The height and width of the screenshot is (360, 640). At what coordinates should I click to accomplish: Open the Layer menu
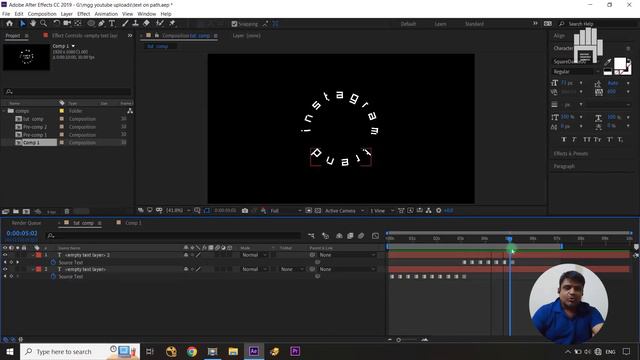click(67, 14)
